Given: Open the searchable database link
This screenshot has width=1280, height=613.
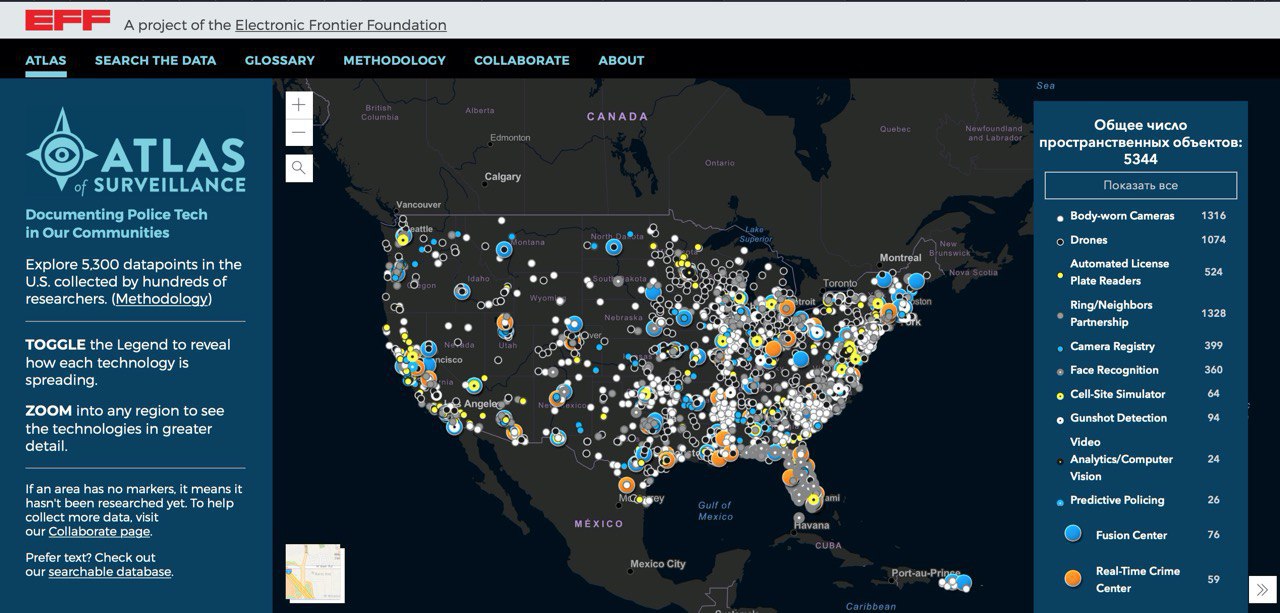Looking at the screenshot, I should [110, 572].
